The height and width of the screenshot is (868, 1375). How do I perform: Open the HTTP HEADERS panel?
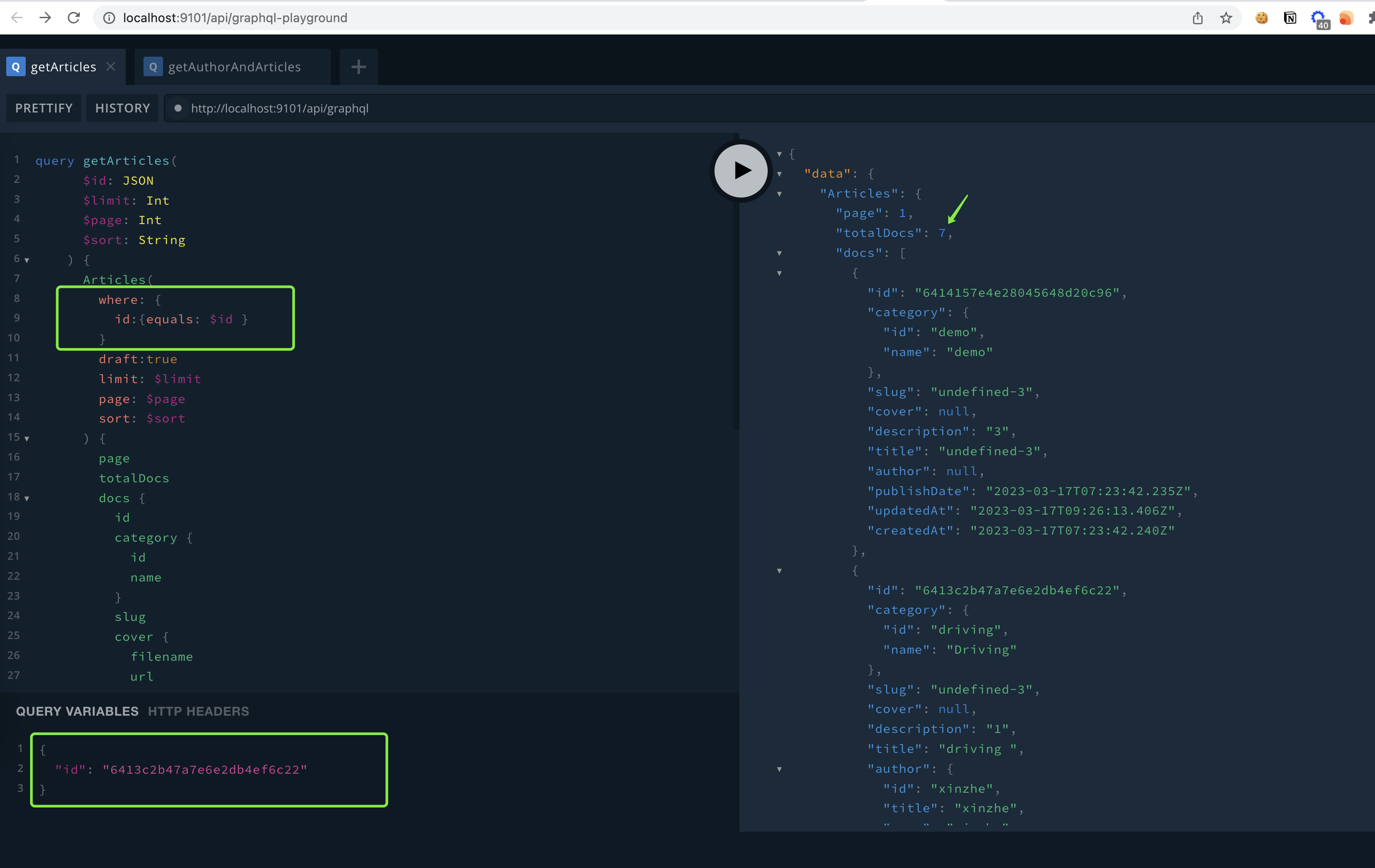[x=199, y=711]
